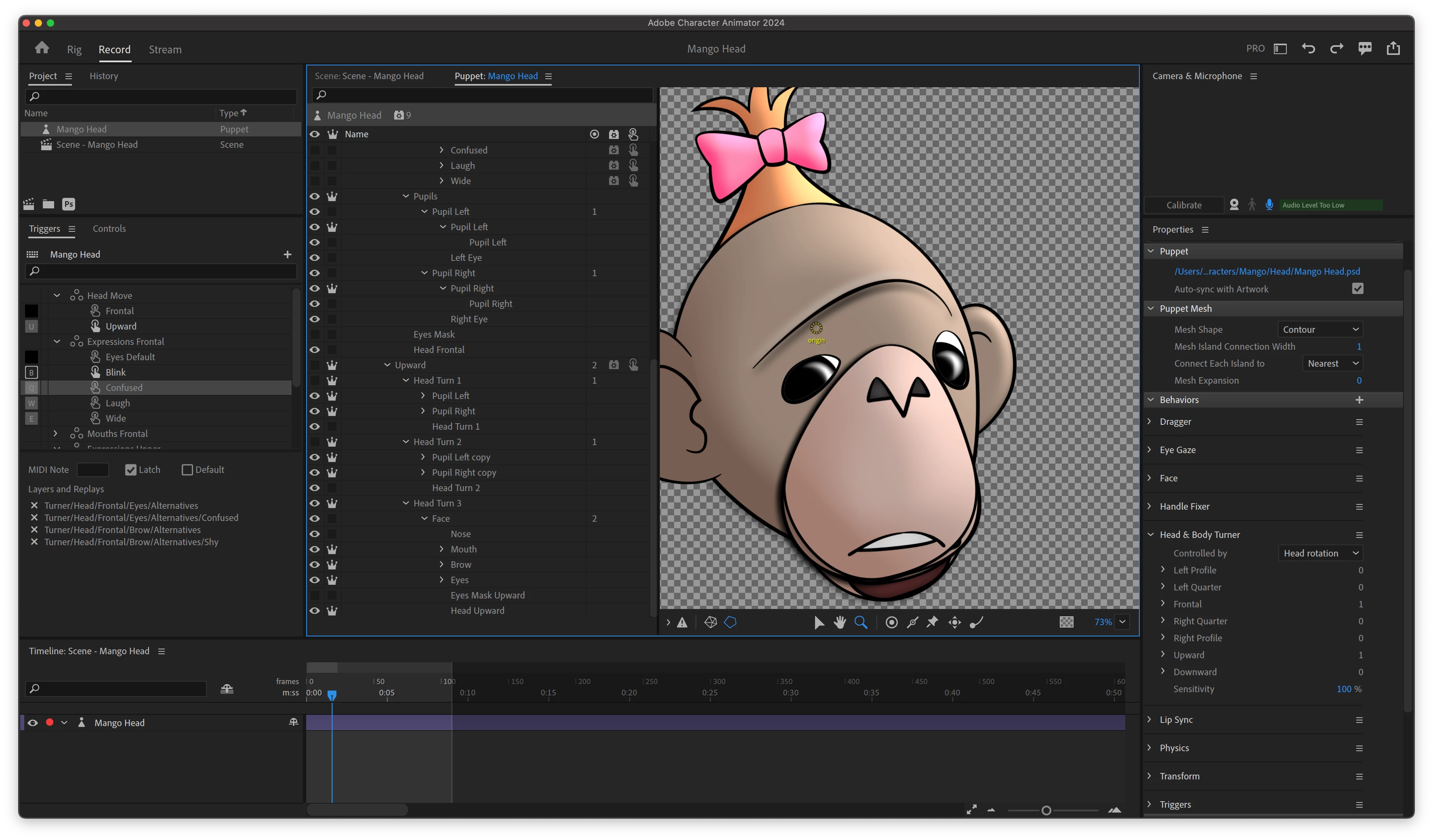Open the Mesh Shape Contour dropdown

point(1320,329)
